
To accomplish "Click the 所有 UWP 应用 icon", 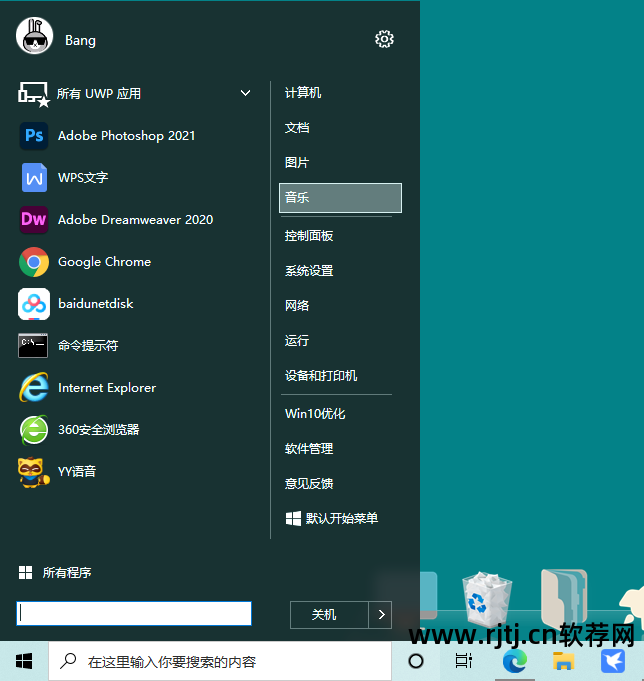I will pyautogui.click(x=33, y=94).
